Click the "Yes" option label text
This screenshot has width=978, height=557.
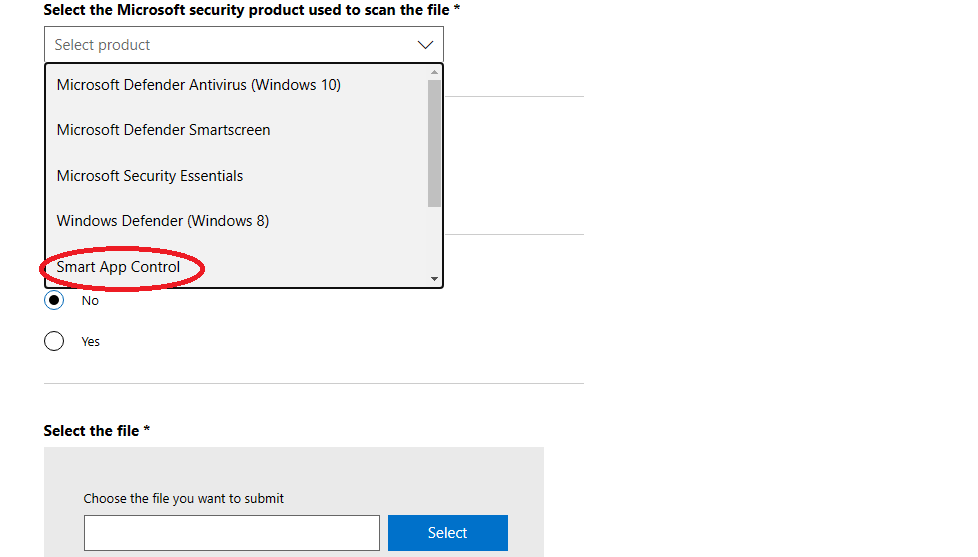click(x=91, y=342)
